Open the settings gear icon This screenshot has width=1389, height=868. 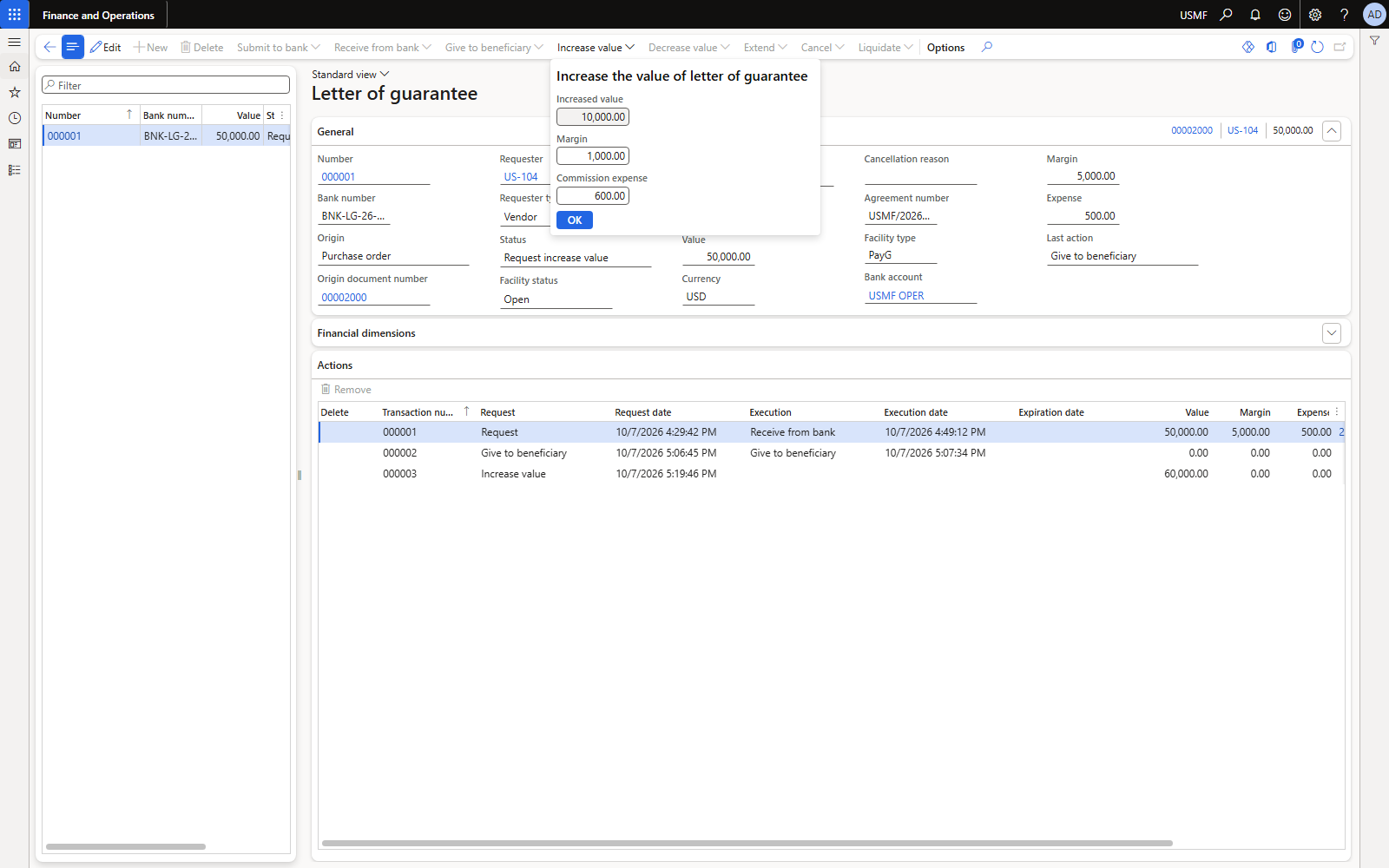coord(1315,15)
